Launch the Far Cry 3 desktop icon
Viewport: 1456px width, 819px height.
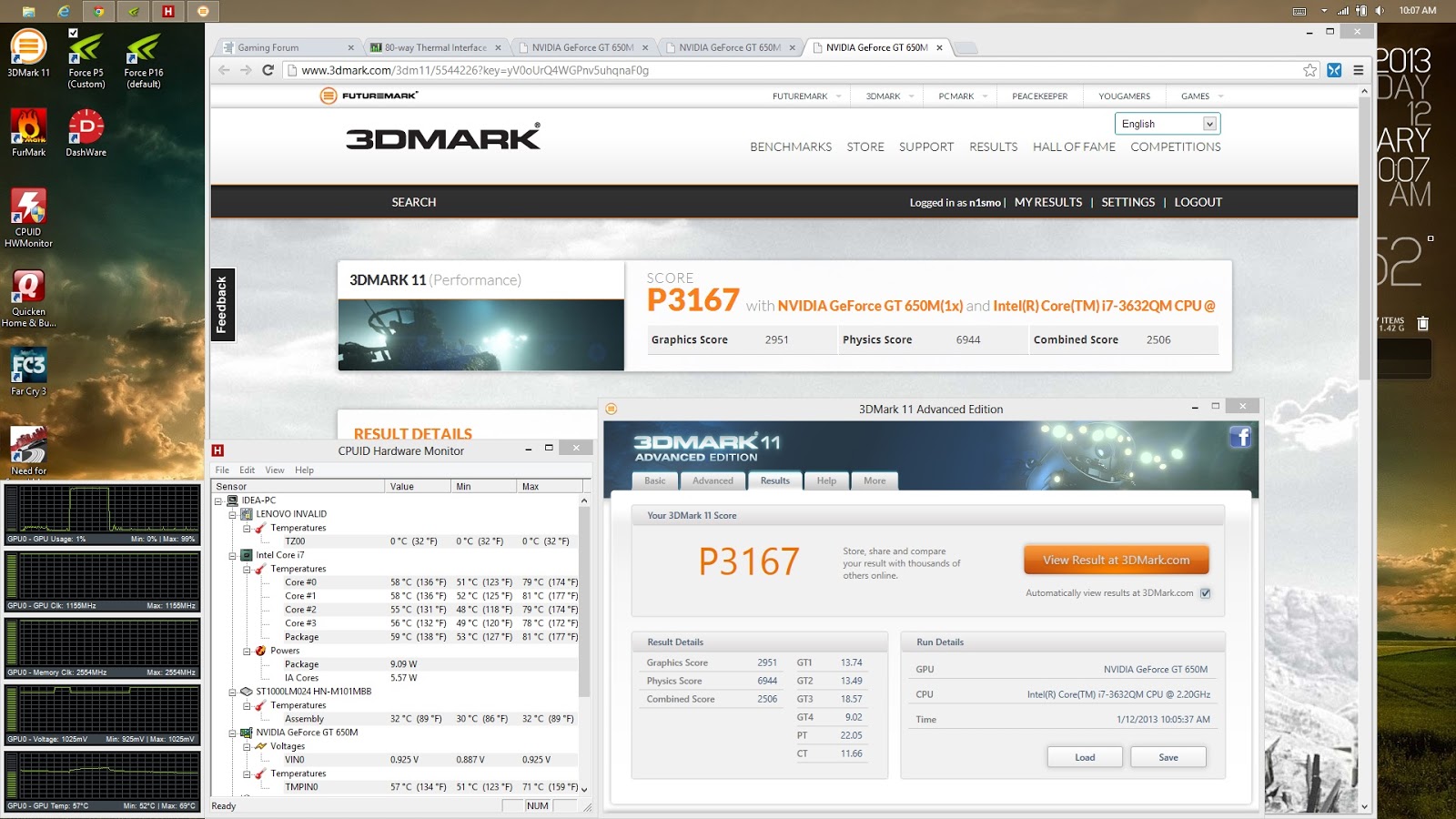[28, 373]
